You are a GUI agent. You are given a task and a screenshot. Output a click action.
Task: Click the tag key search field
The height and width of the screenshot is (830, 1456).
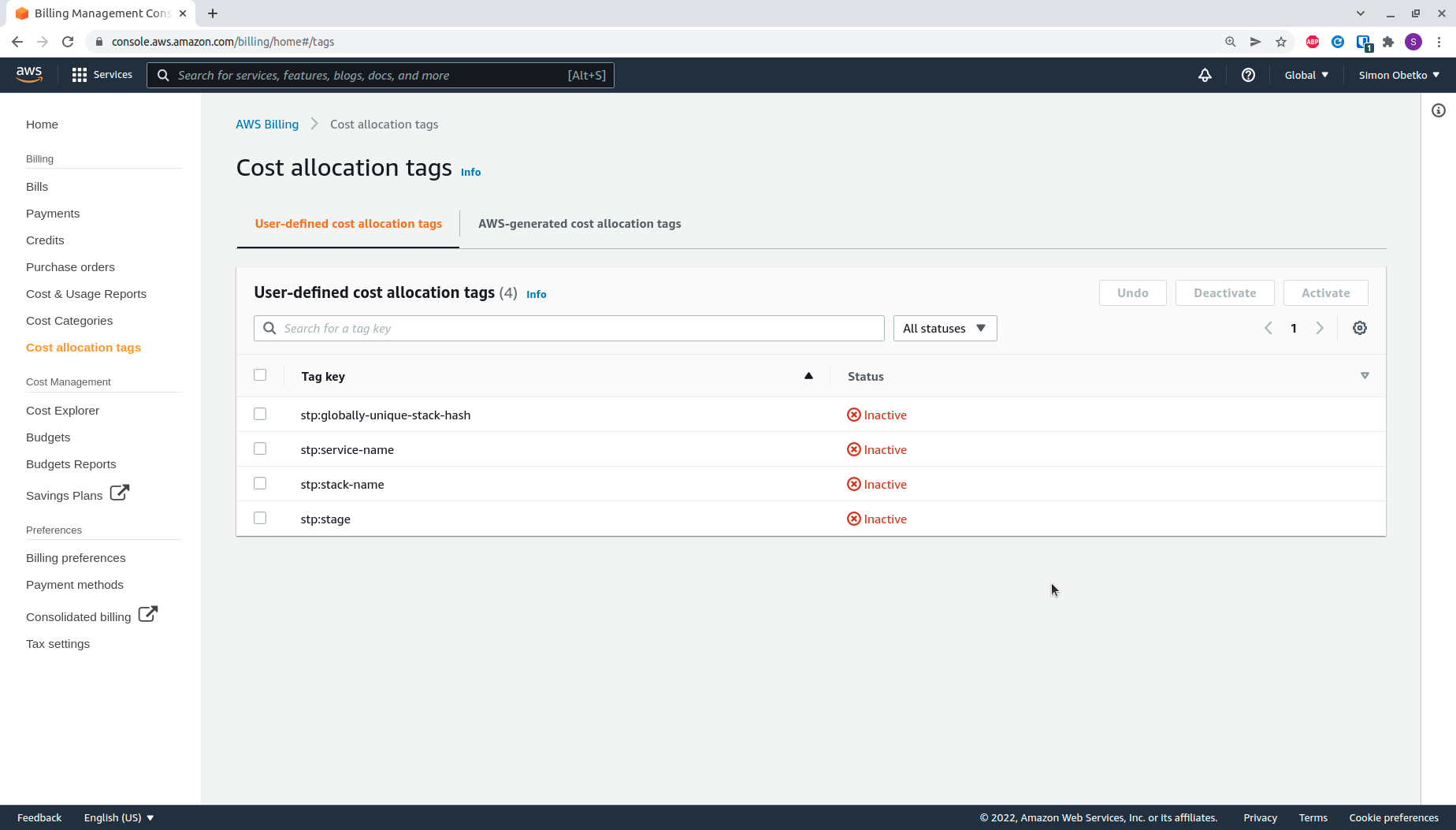pyautogui.click(x=569, y=328)
